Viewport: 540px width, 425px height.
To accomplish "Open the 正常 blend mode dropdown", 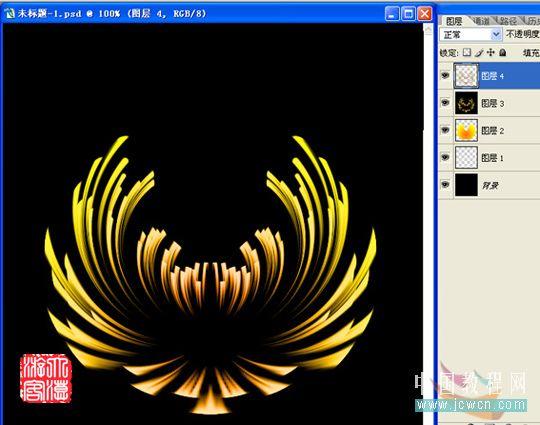I will (x=470, y=34).
